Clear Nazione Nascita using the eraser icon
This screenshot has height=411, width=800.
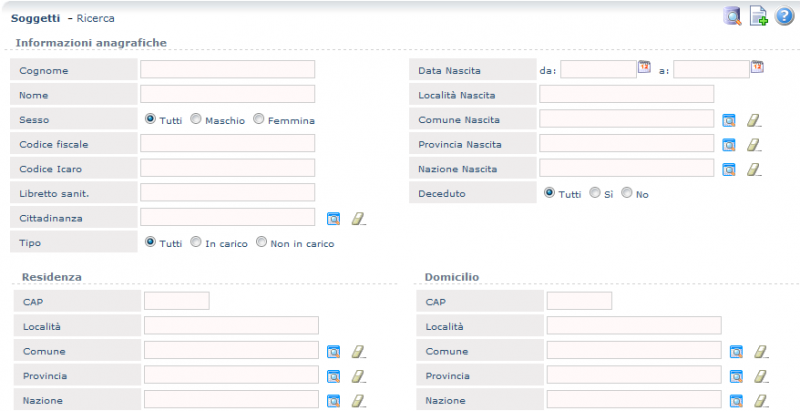[x=754, y=169]
